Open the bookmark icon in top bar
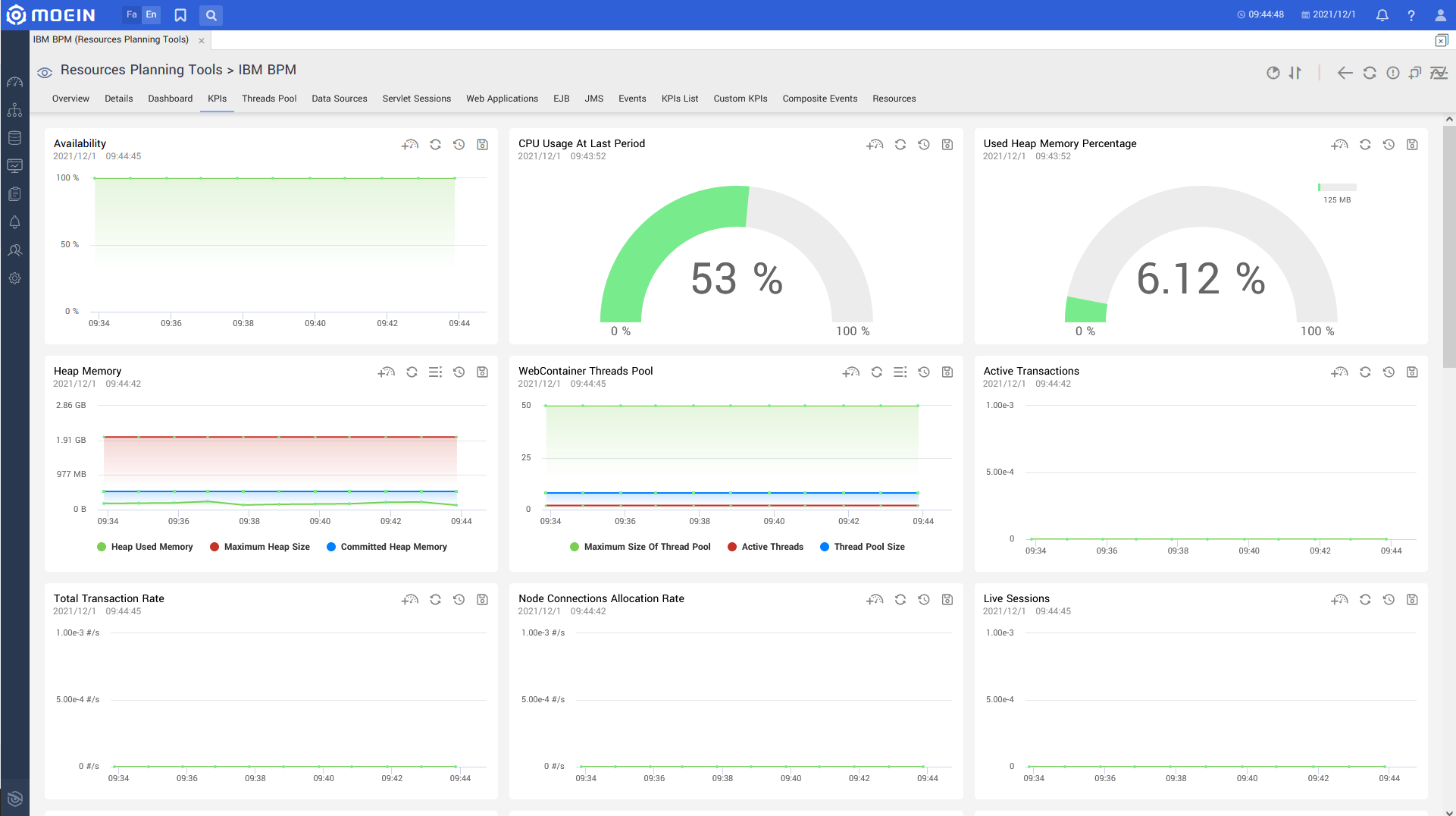The image size is (1456, 816). click(x=180, y=15)
